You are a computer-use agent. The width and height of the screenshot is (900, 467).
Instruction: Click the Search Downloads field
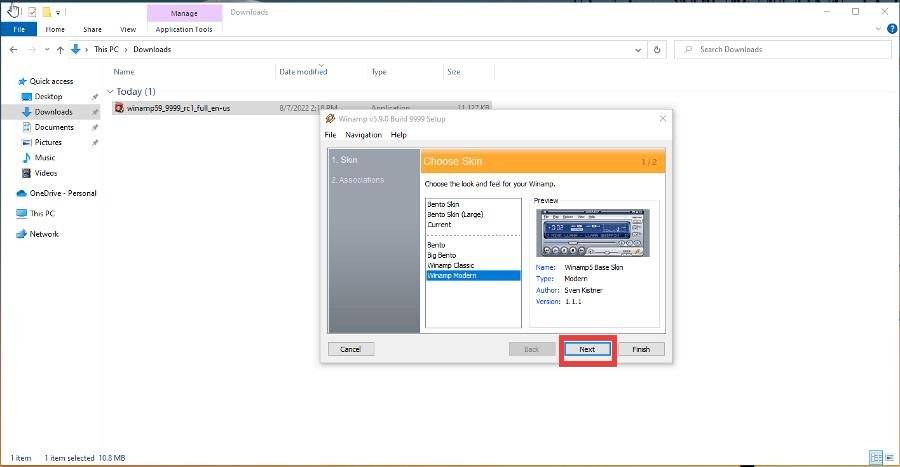(782, 49)
